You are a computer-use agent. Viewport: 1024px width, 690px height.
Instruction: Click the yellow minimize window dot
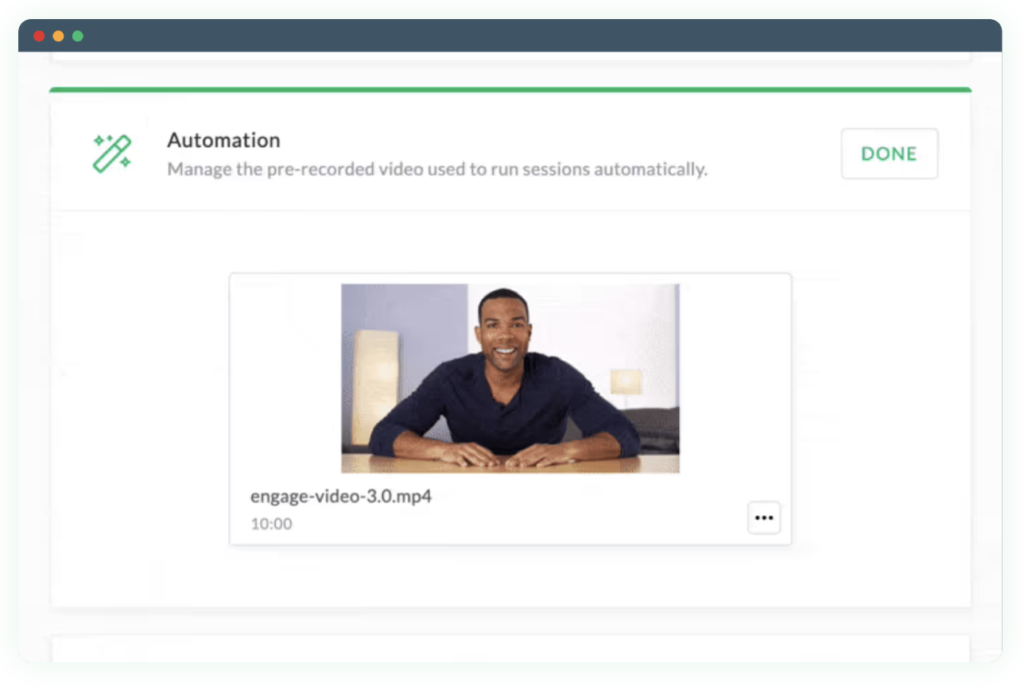[x=58, y=36]
